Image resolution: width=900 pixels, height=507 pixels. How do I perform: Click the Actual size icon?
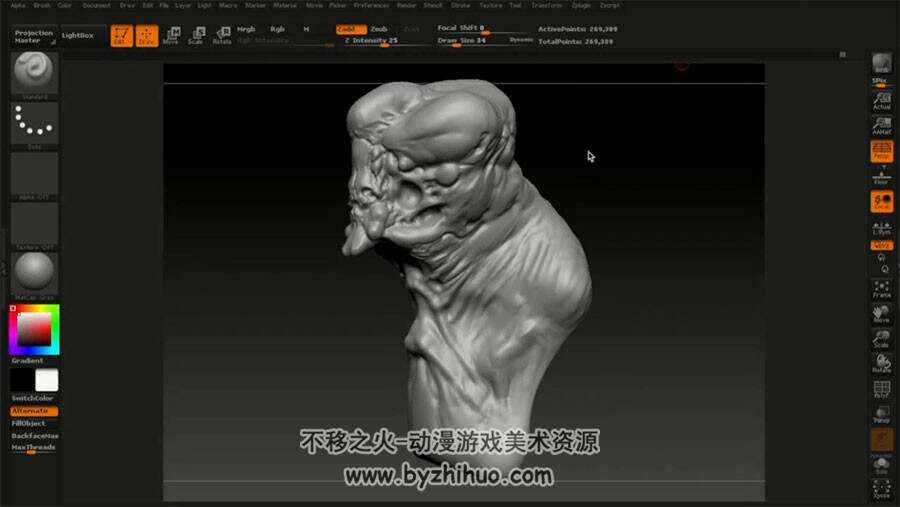pyautogui.click(x=882, y=101)
